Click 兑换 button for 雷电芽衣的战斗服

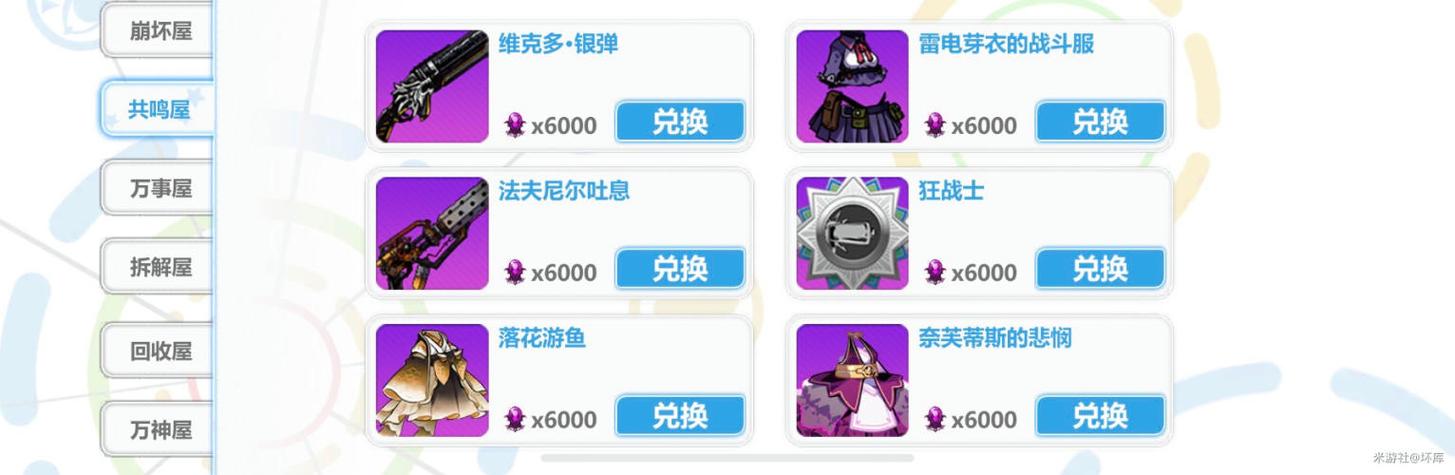pos(1100,122)
